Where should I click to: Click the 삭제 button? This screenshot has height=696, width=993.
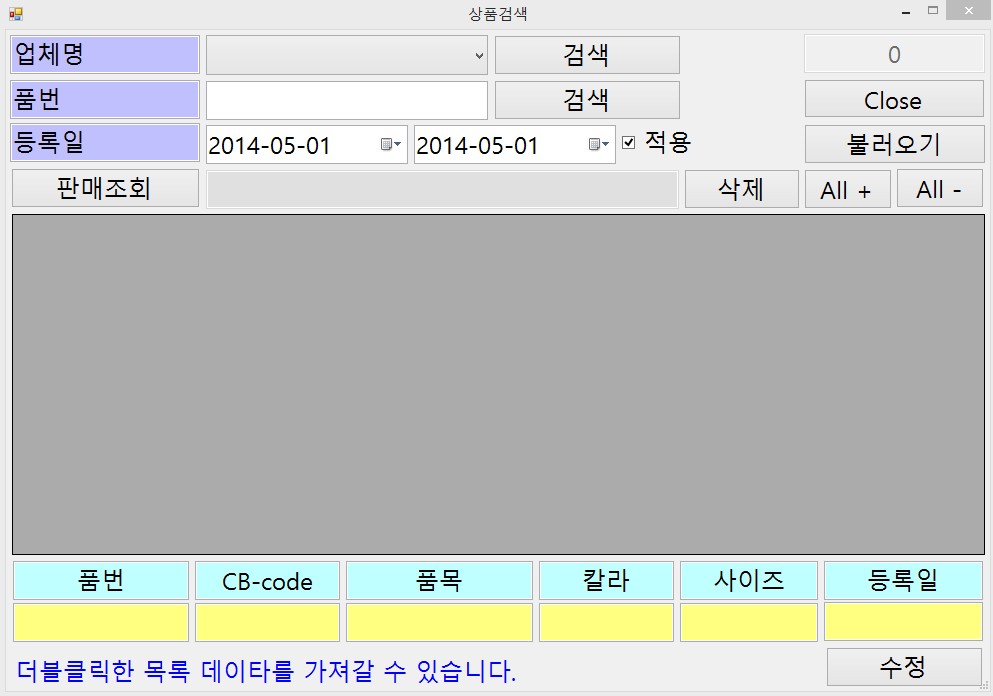(741, 189)
